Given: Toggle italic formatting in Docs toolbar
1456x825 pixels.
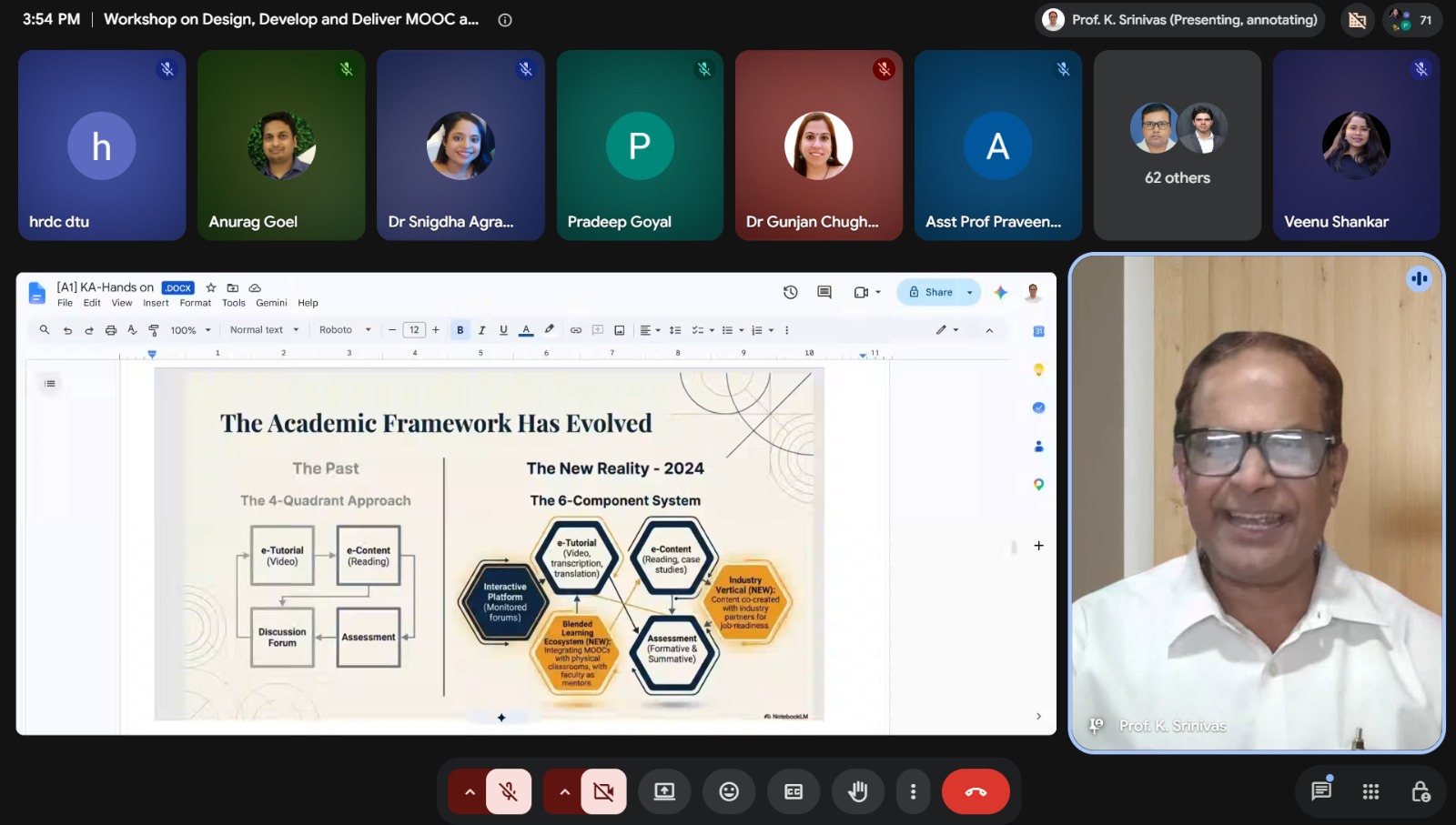Looking at the screenshot, I should [x=482, y=330].
